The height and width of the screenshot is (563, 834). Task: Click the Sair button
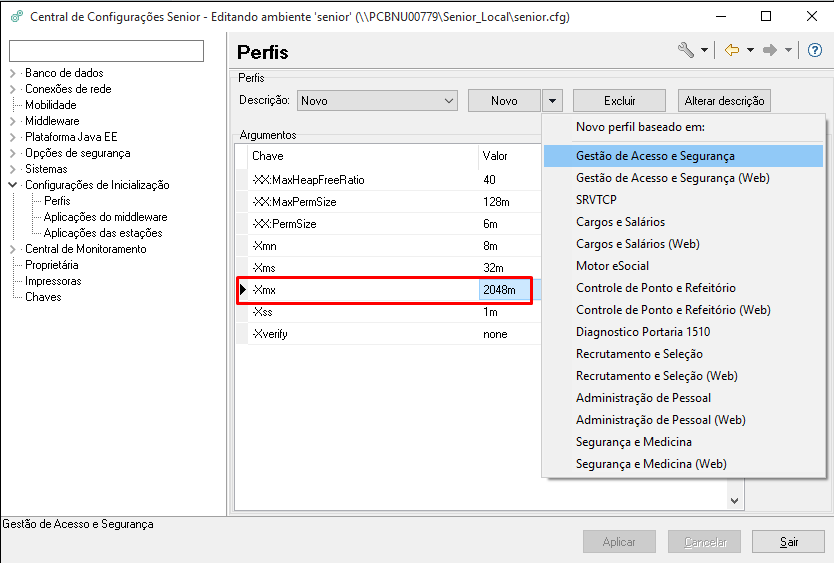click(789, 542)
